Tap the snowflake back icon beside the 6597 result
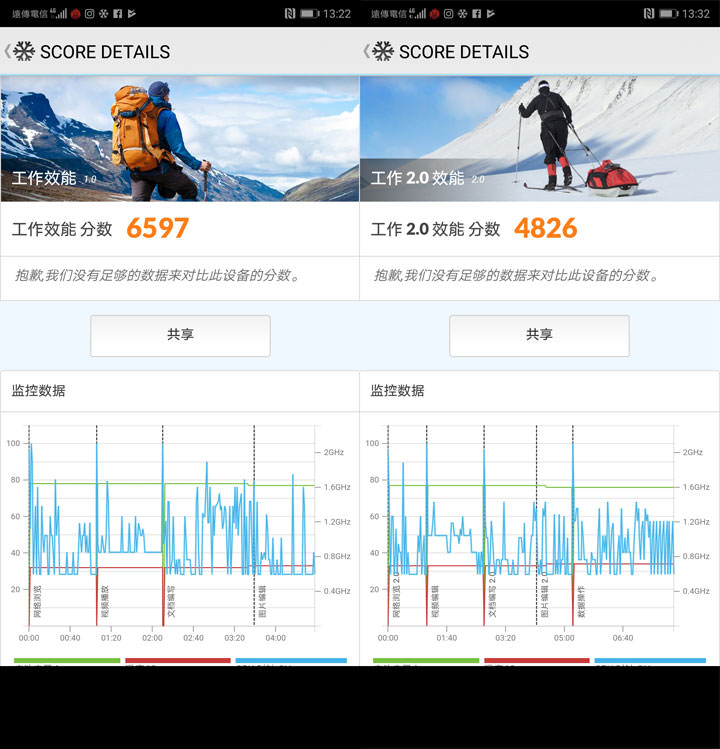 tap(23, 52)
